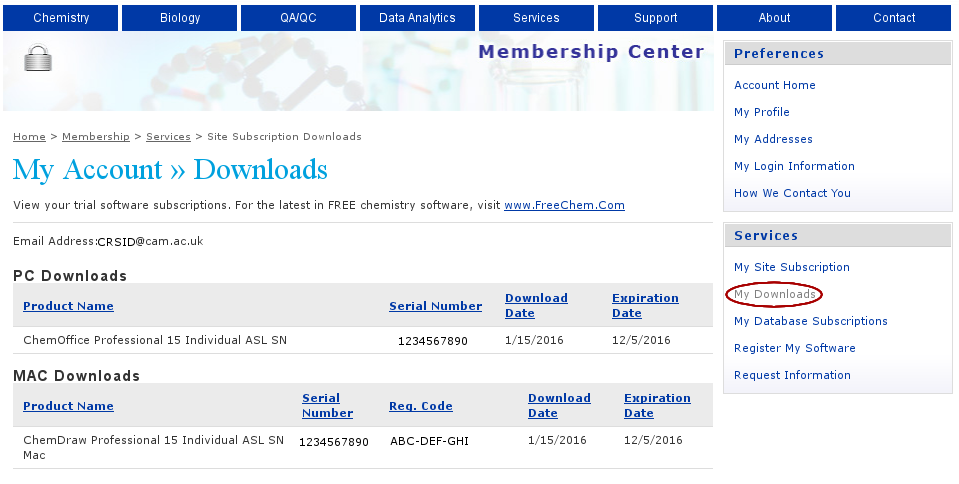
Task: Open How We Contact You link
Action: pos(792,193)
